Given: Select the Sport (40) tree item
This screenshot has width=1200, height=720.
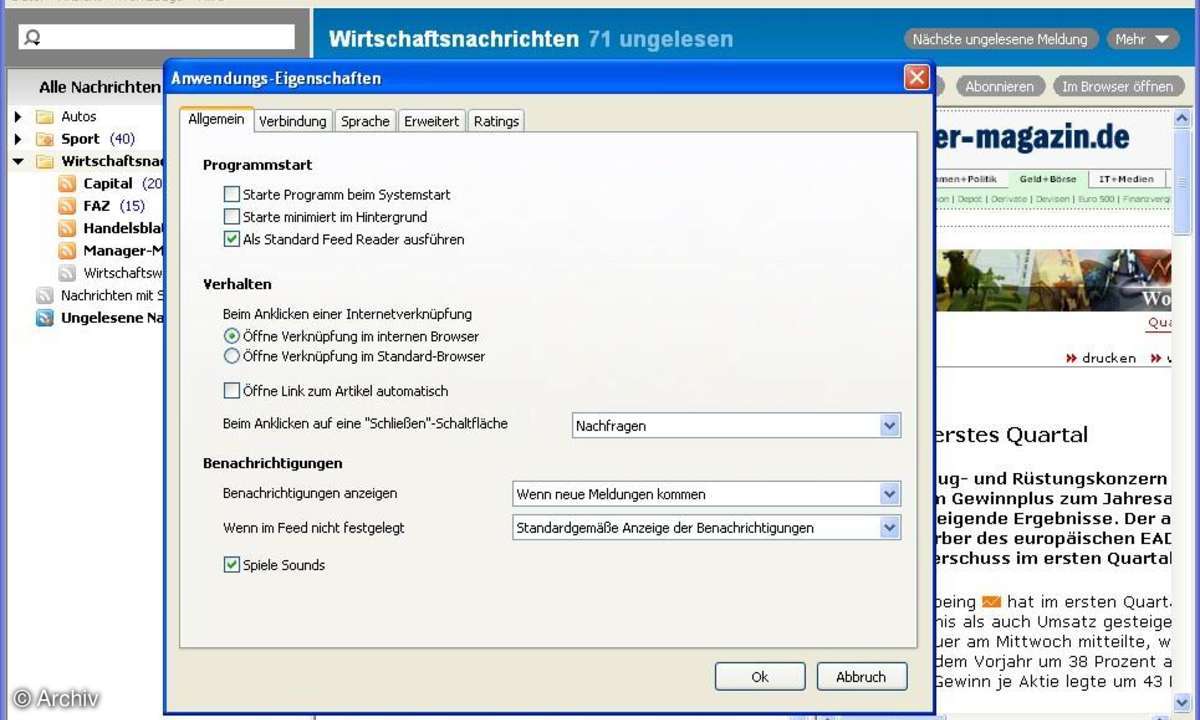Looking at the screenshot, I should click(98, 139).
